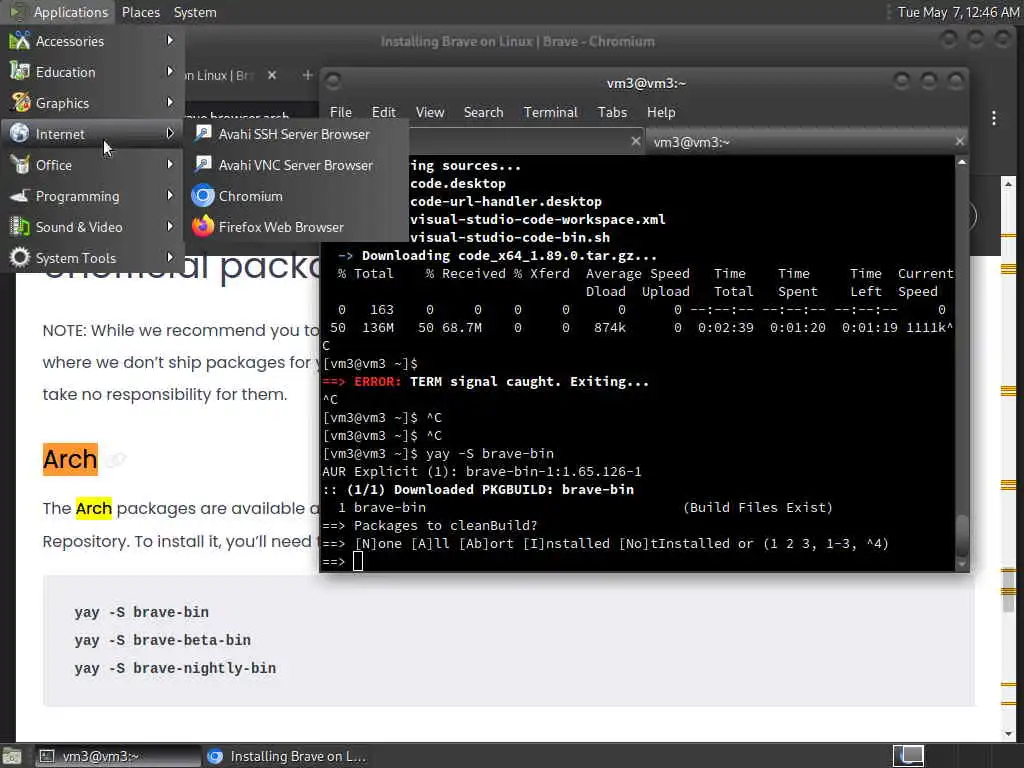Expand Internet submenu arrow
The width and height of the screenshot is (1024, 768).
pyautogui.click(x=170, y=133)
